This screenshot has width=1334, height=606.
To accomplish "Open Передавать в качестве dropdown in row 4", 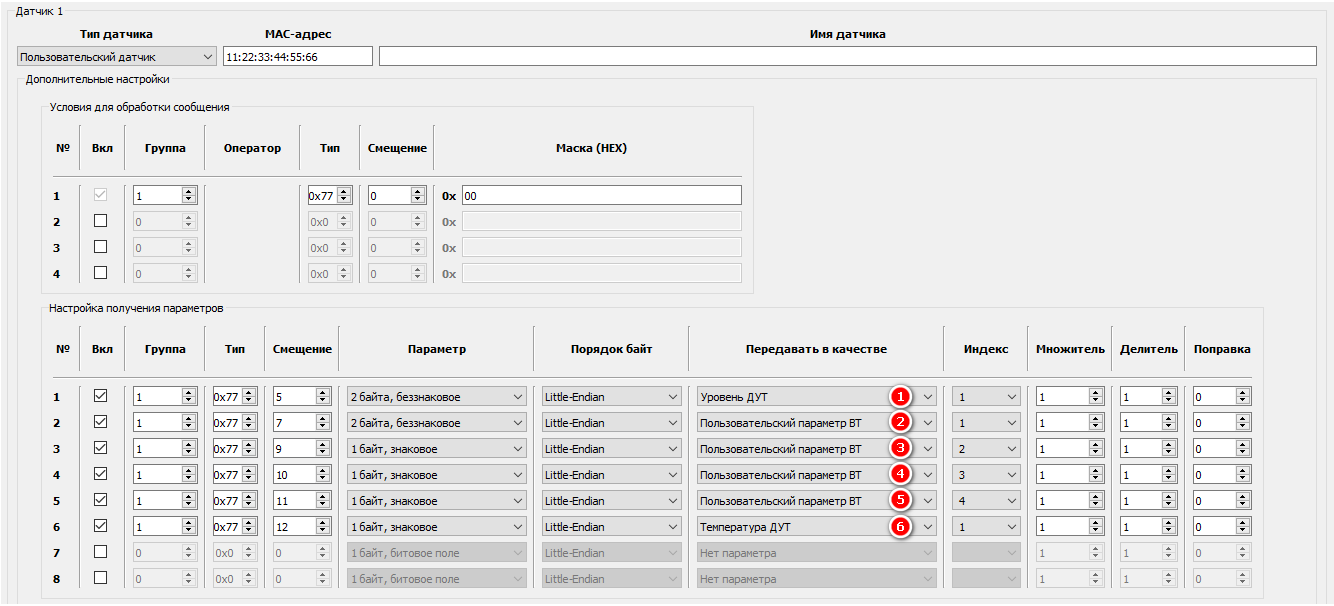I will [816, 475].
